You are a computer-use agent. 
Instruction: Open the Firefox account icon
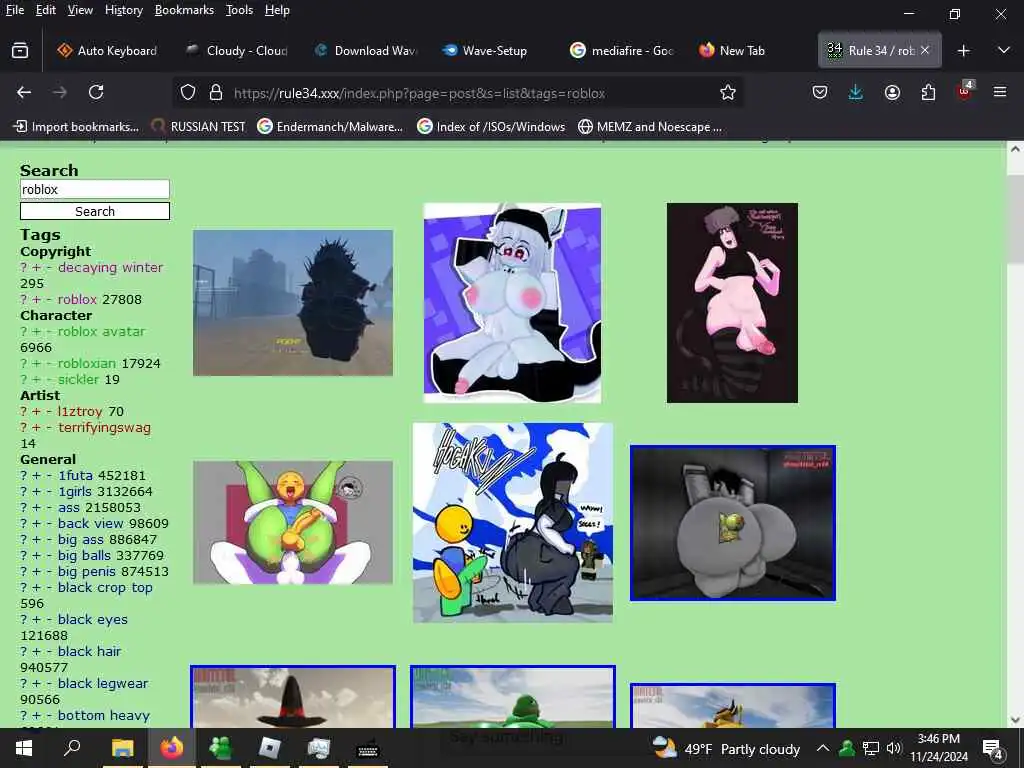tap(892, 93)
